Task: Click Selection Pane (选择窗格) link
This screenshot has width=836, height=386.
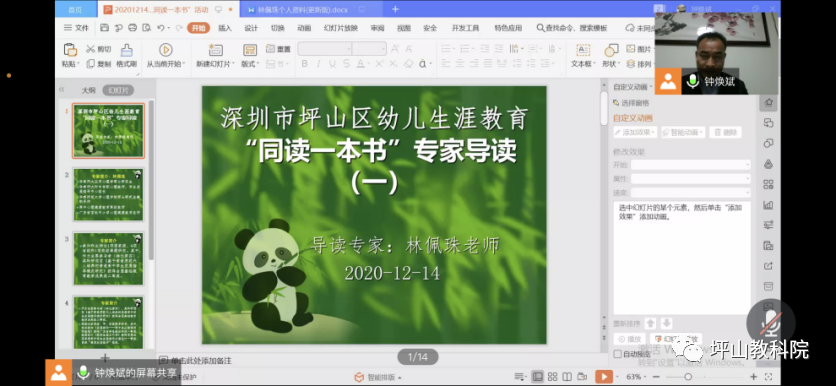Action: point(632,103)
